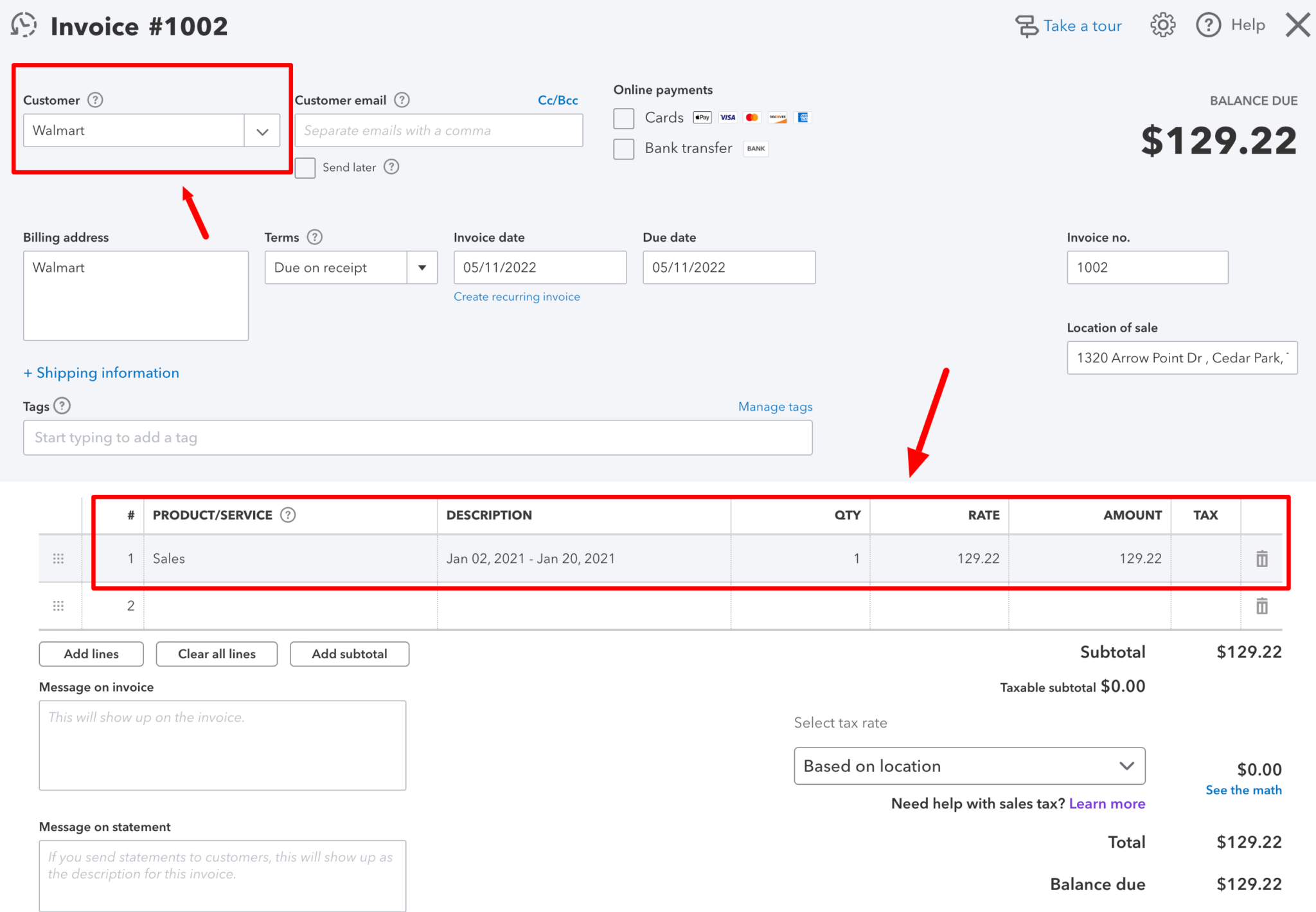Click the Add lines button
Screen dimensions: 1316x912
pos(91,654)
